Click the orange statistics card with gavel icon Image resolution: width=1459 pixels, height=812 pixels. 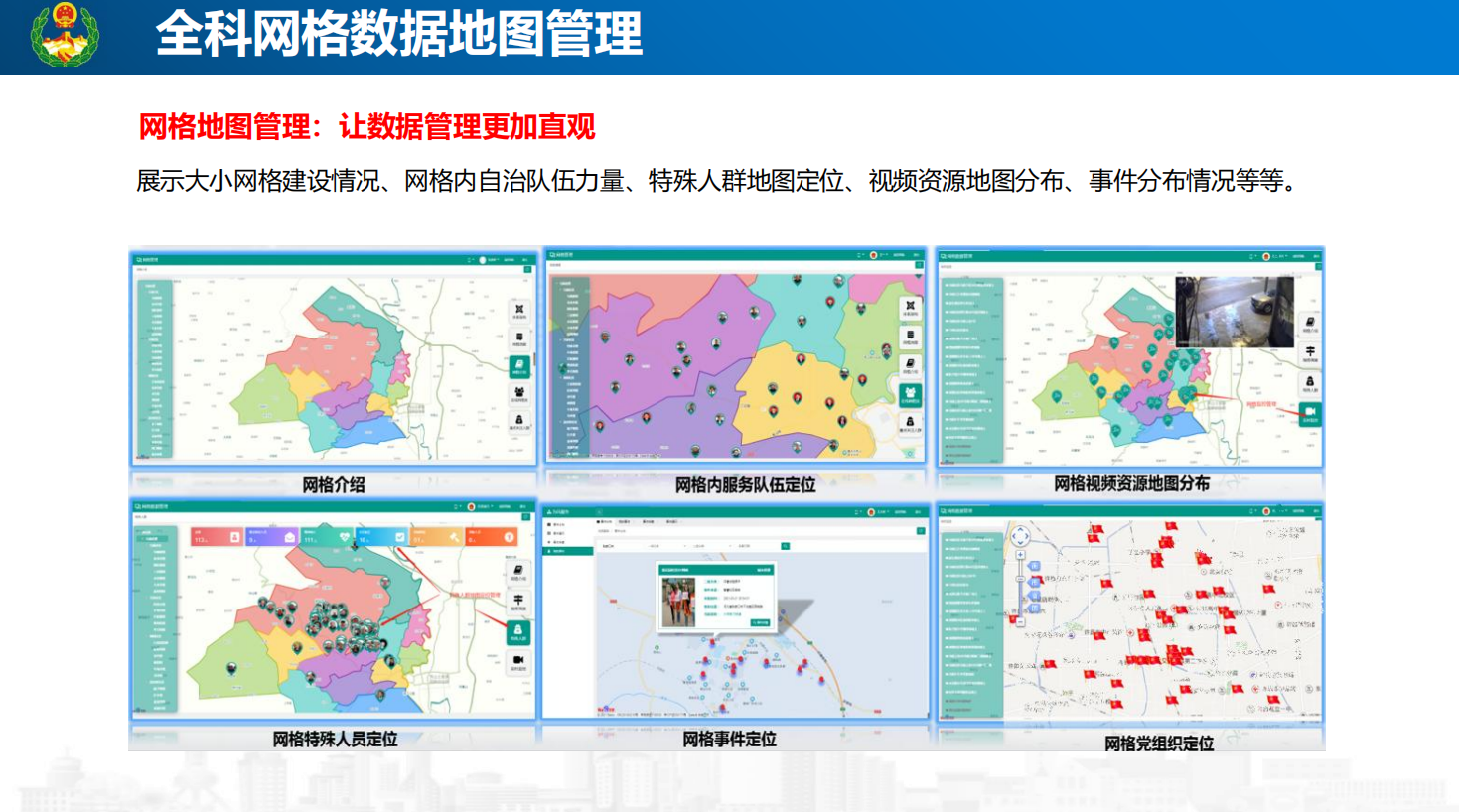437,537
